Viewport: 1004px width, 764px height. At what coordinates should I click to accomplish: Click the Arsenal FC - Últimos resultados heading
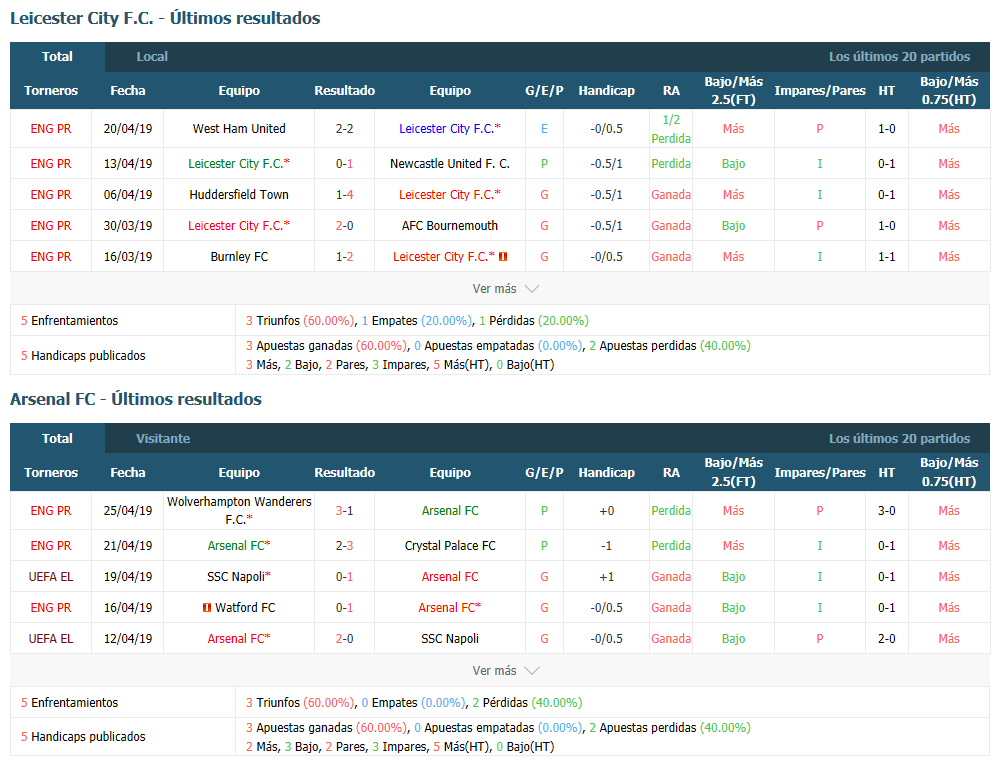136,399
